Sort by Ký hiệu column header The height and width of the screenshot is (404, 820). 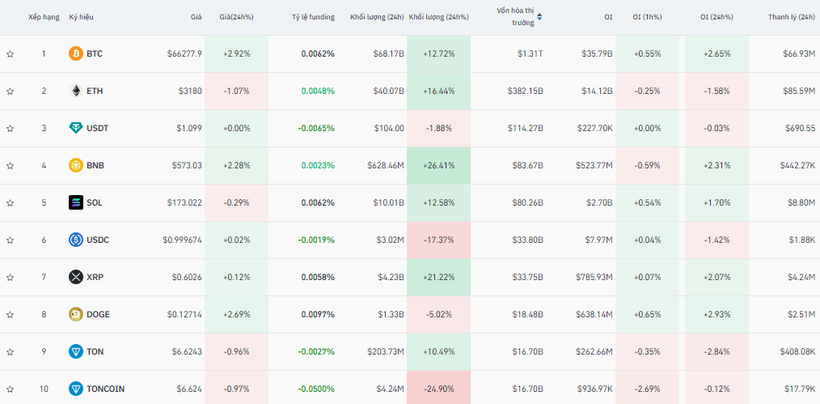click(81, 17)
